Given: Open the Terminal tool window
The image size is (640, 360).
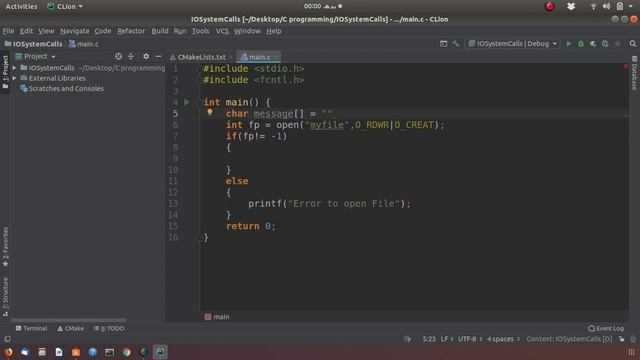Looking at the screenshot, I should pos(31,328).
